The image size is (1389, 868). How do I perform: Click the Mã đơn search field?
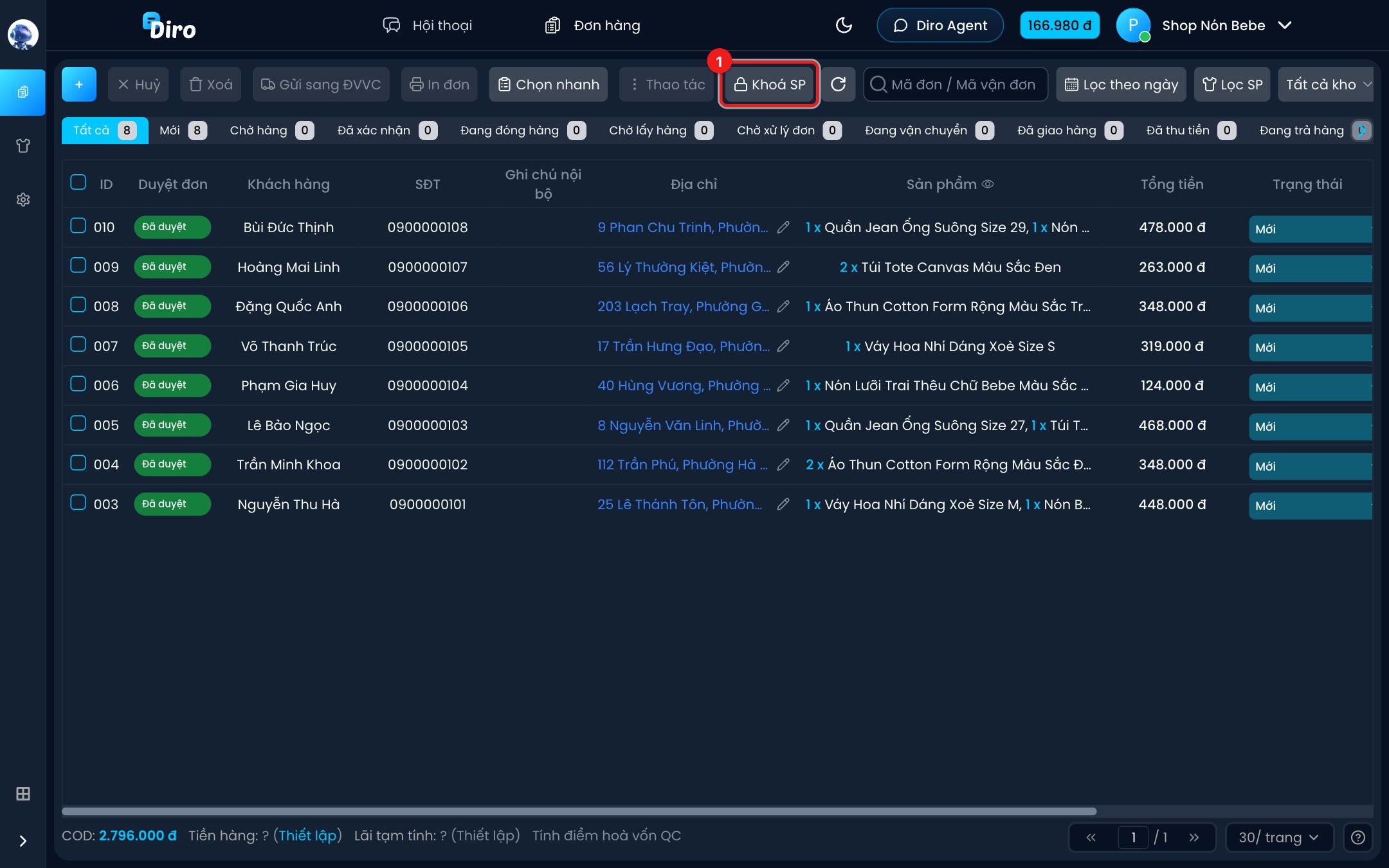[956, 84]
